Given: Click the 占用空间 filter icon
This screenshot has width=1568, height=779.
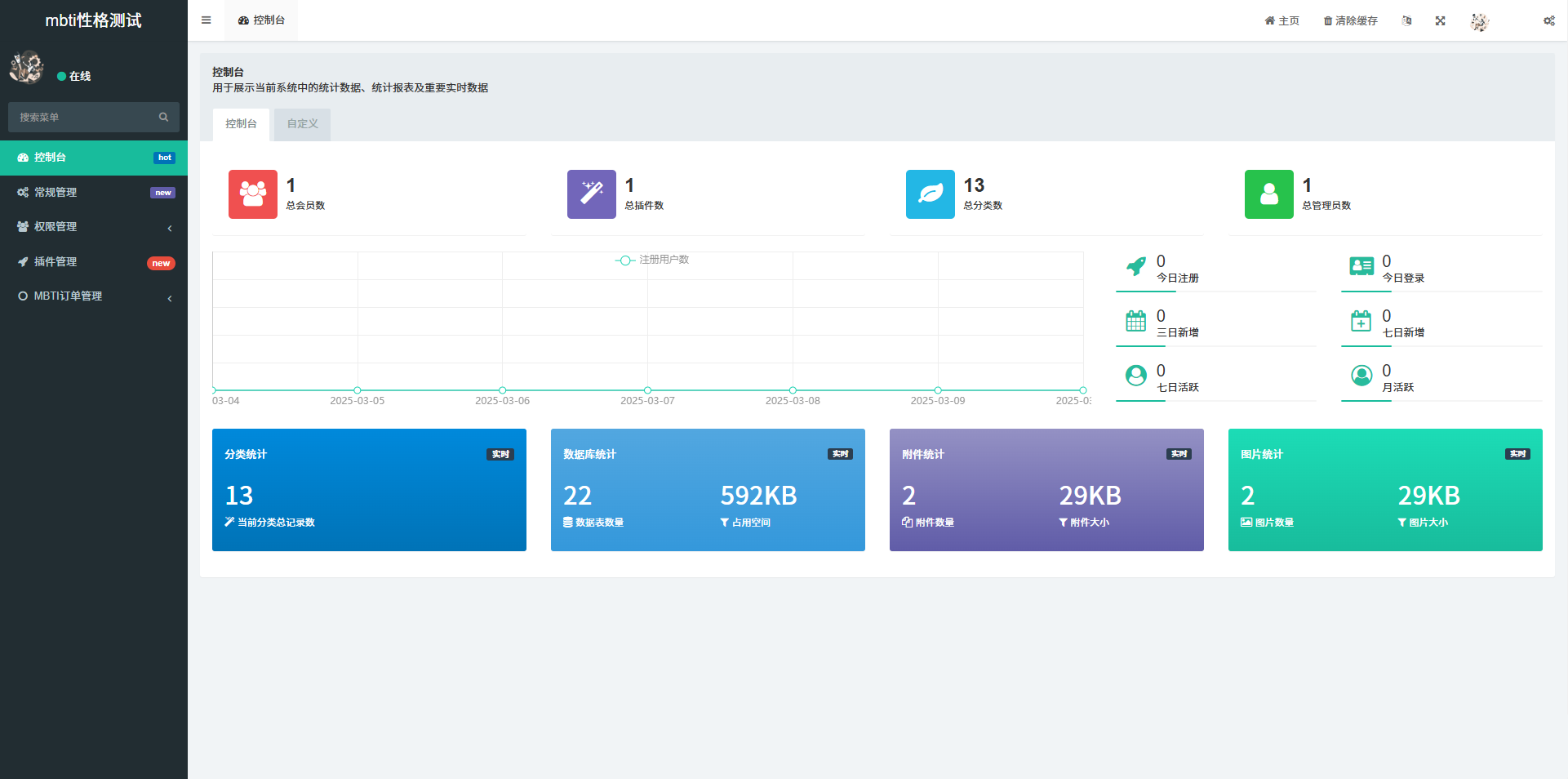Looking at the screenshot, I should coord(724,523).
